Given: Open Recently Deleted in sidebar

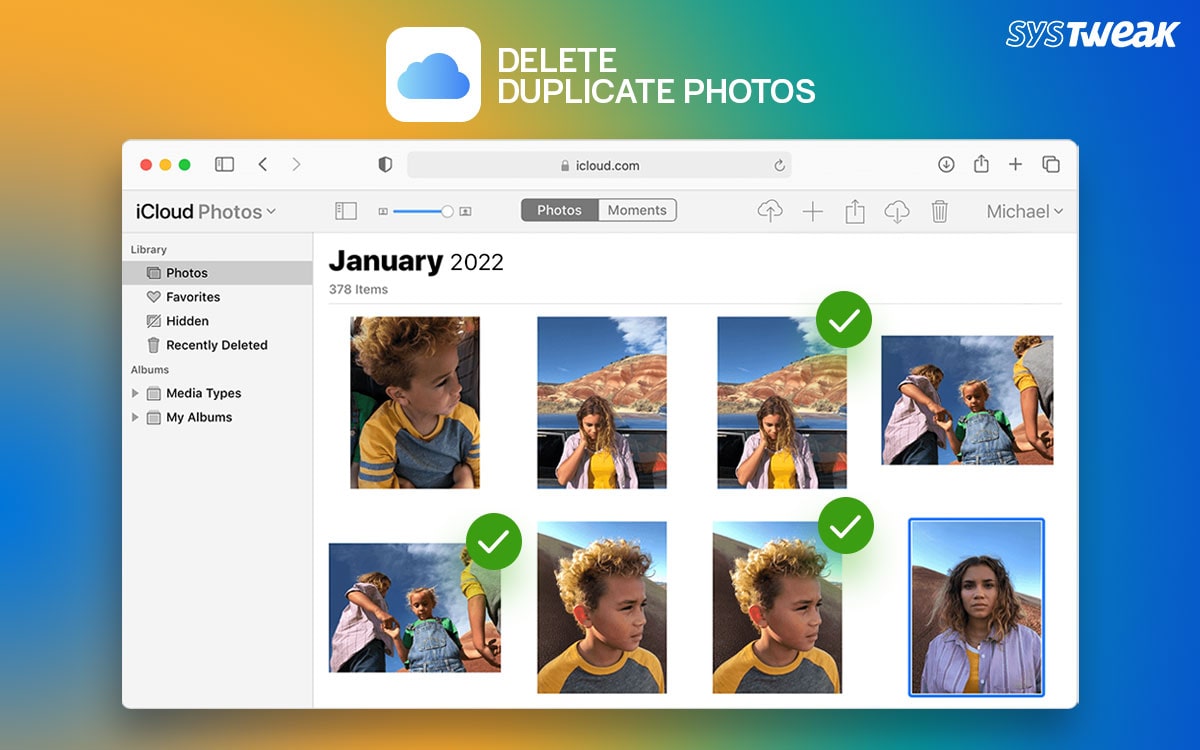Looking at the screenshot, I should click(x=217, y=345).
